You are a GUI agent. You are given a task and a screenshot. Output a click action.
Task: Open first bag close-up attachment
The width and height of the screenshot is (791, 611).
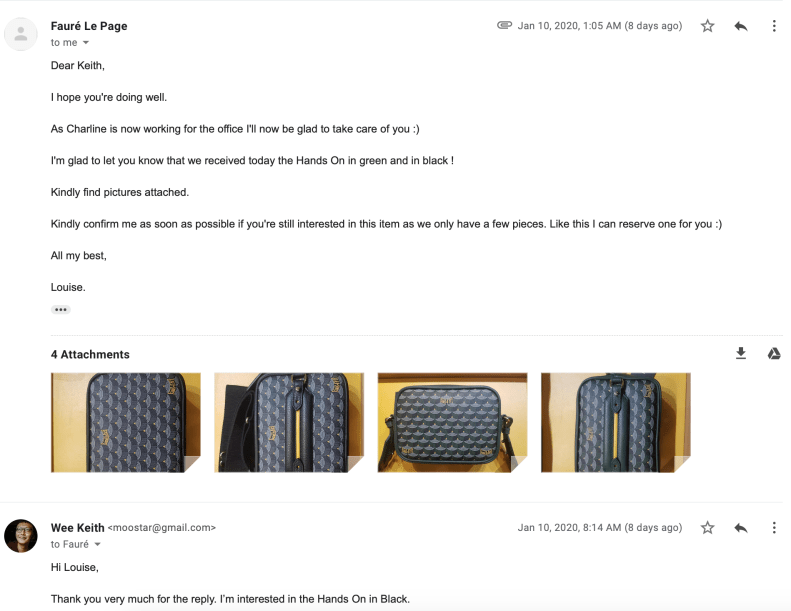pos(126,422)
